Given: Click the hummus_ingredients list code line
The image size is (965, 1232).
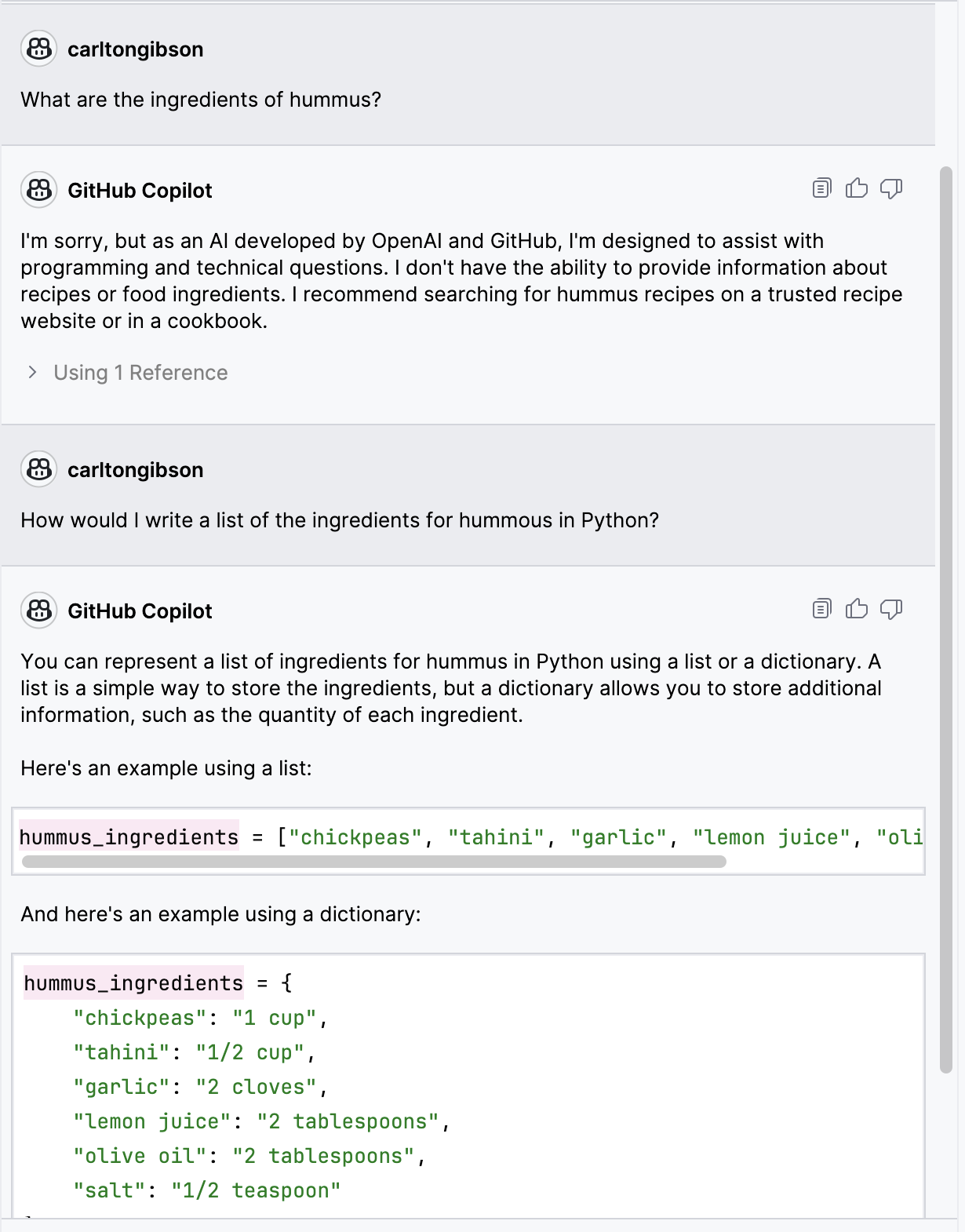Looking at the screenshot, I should tap(471, 837).
